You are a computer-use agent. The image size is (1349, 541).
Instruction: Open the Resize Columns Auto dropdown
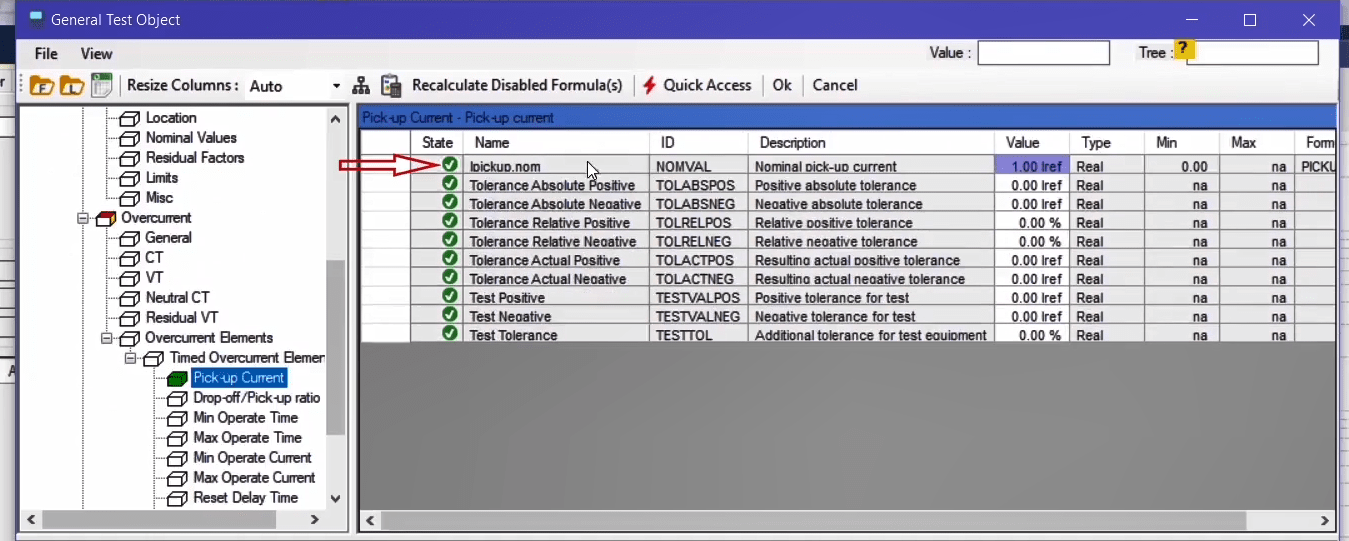335,86
